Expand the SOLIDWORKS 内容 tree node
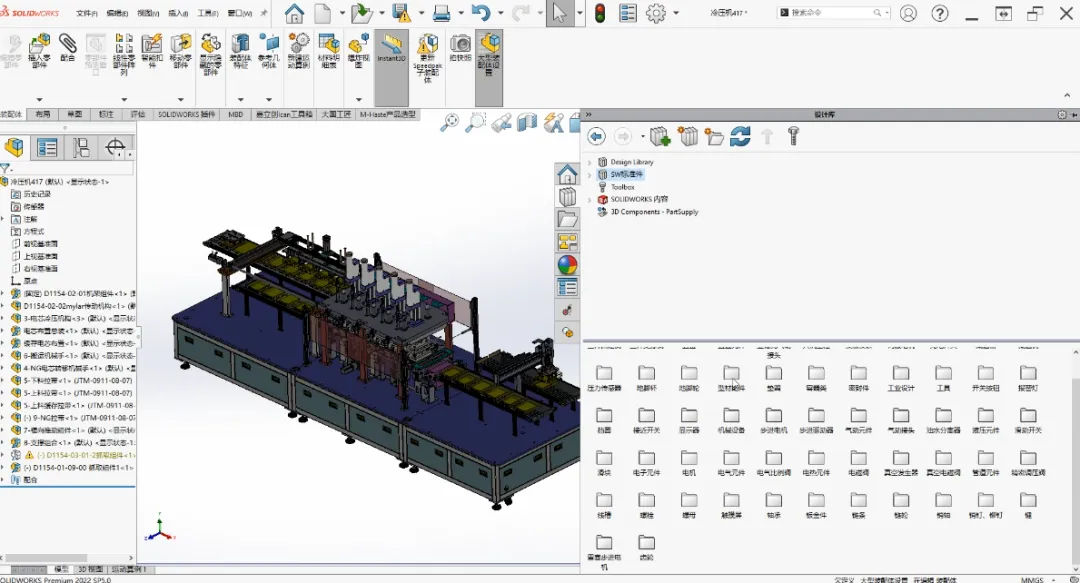Screen dimensions: 1080x583 click(590, 199)
